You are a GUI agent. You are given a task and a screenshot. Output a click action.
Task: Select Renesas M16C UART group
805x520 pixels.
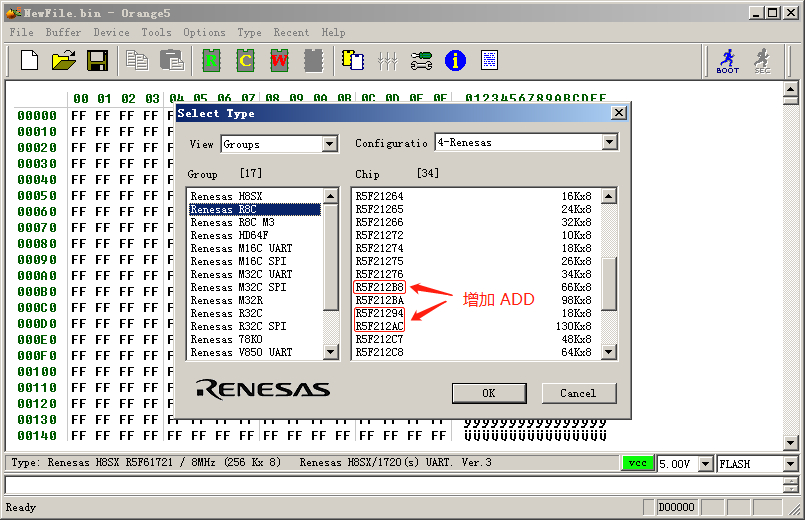241,249
